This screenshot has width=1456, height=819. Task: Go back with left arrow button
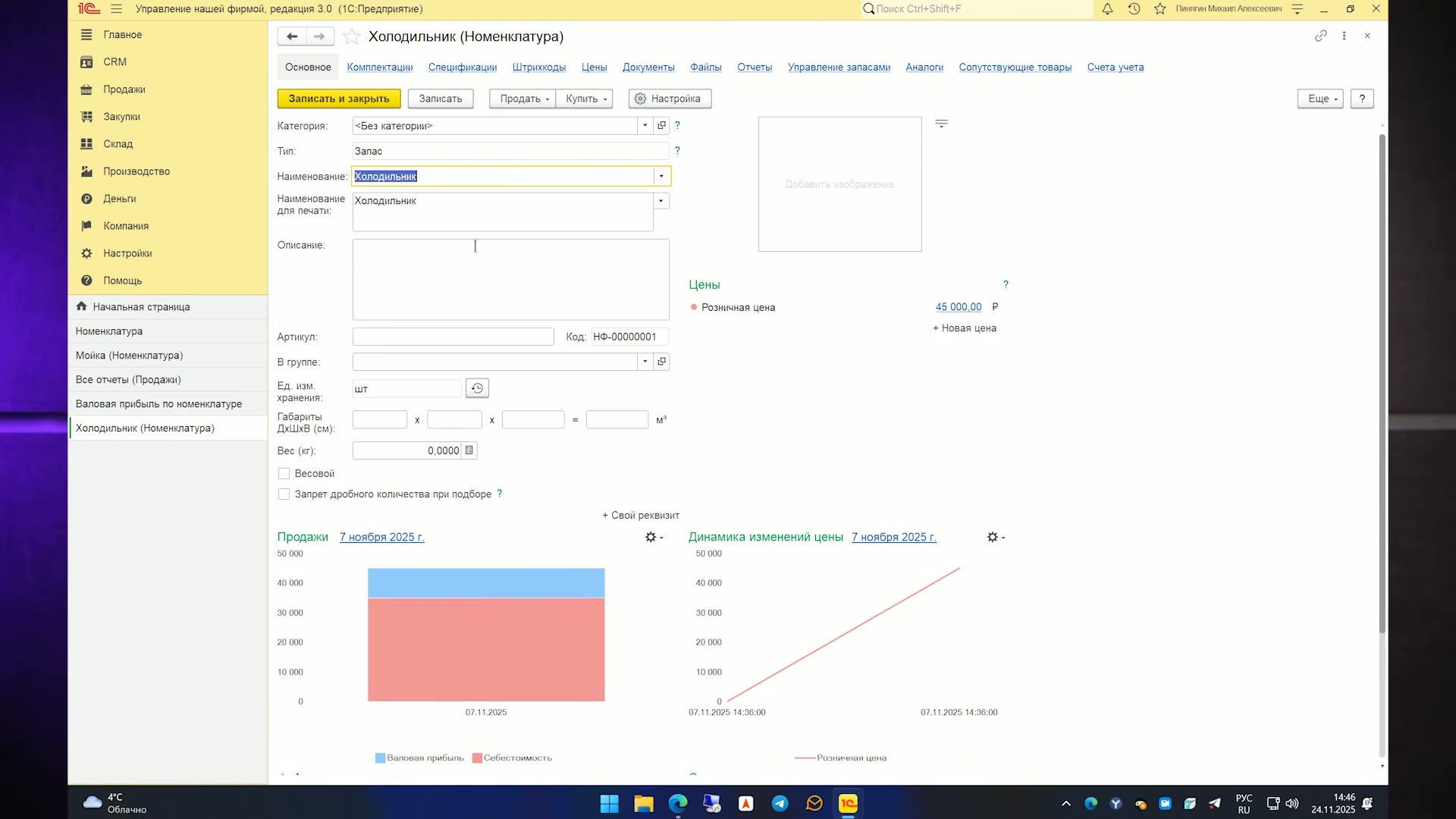click(x=292, y=36)
